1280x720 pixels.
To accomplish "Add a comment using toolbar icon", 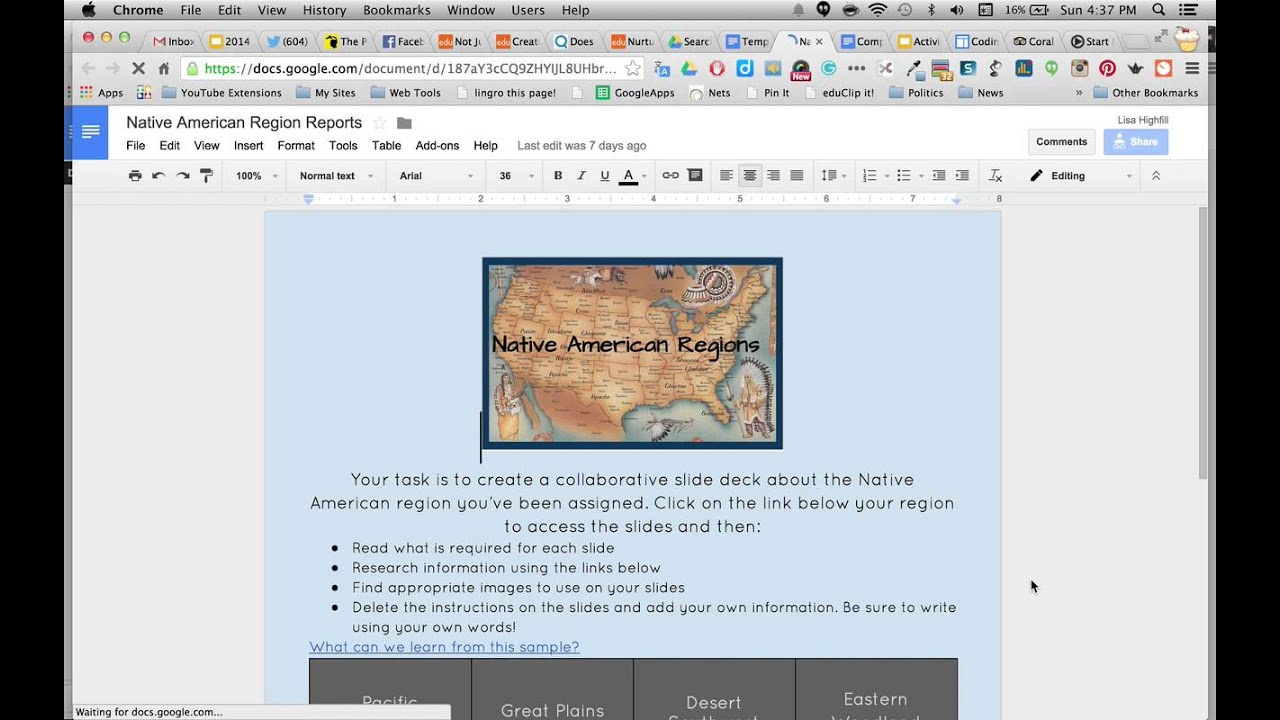I will pyautogui.click(x=695, y=175).
